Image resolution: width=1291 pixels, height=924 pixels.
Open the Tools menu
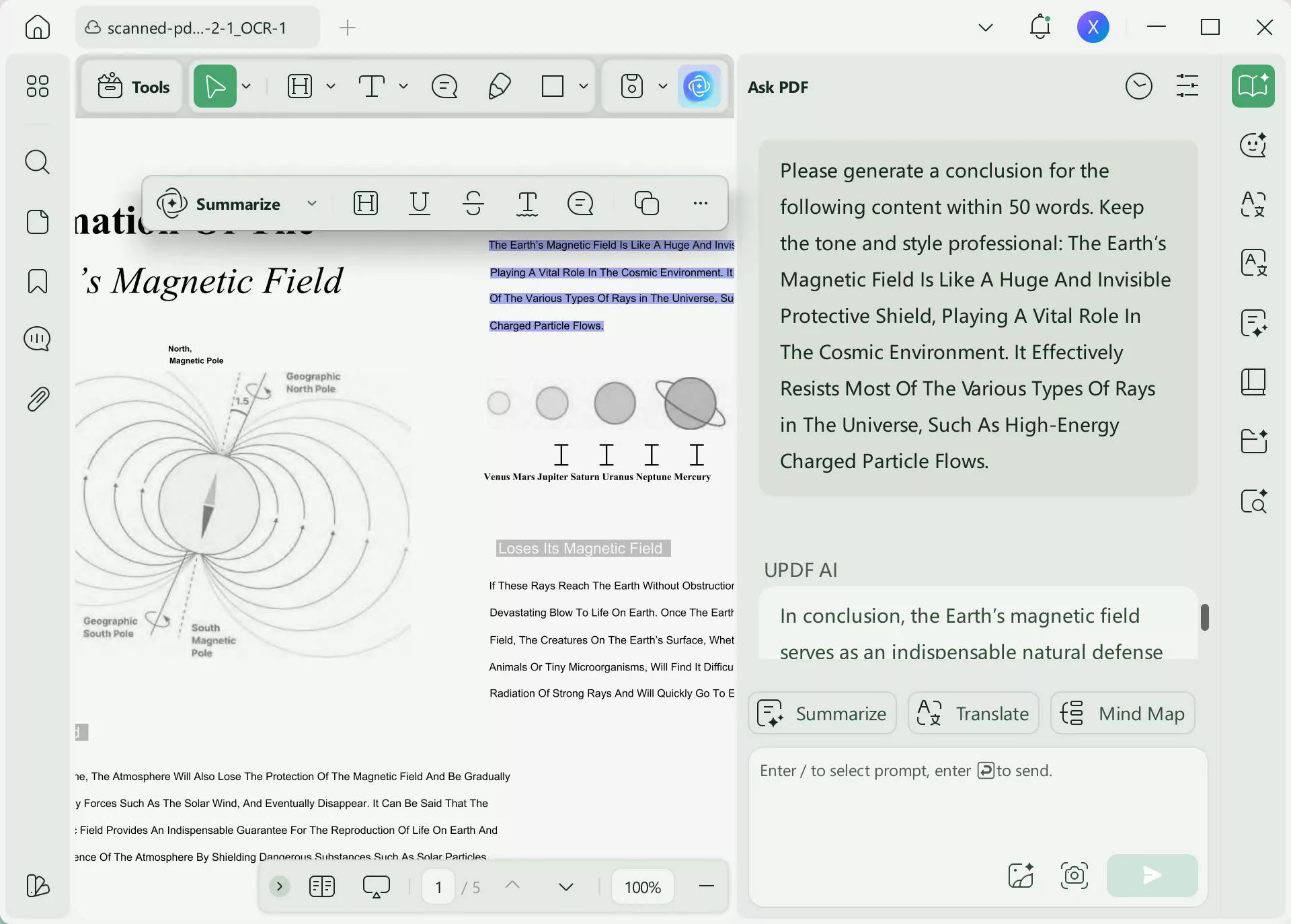click(x=133, y=86)
